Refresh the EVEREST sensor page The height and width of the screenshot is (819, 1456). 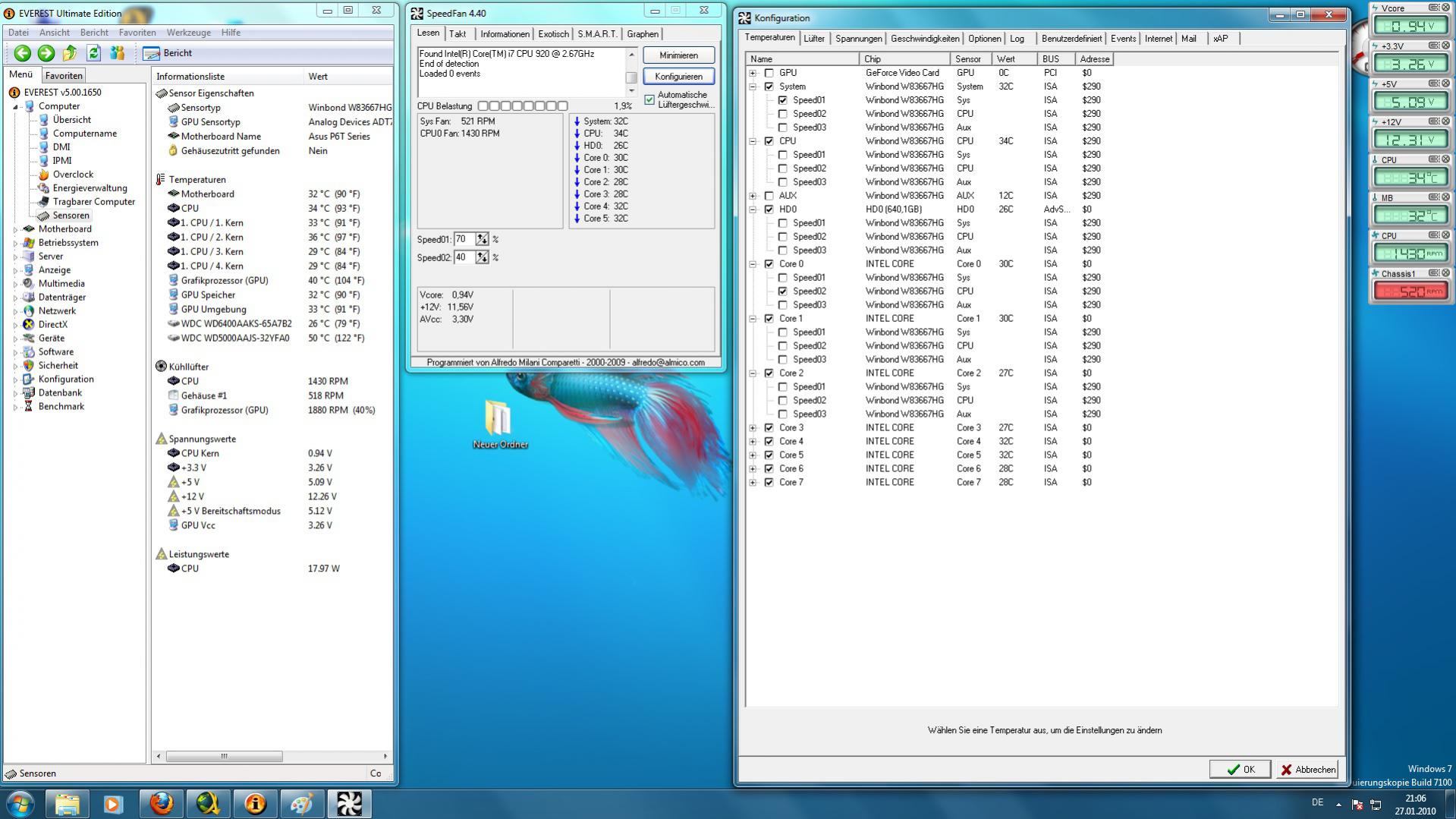pos(93,53)
